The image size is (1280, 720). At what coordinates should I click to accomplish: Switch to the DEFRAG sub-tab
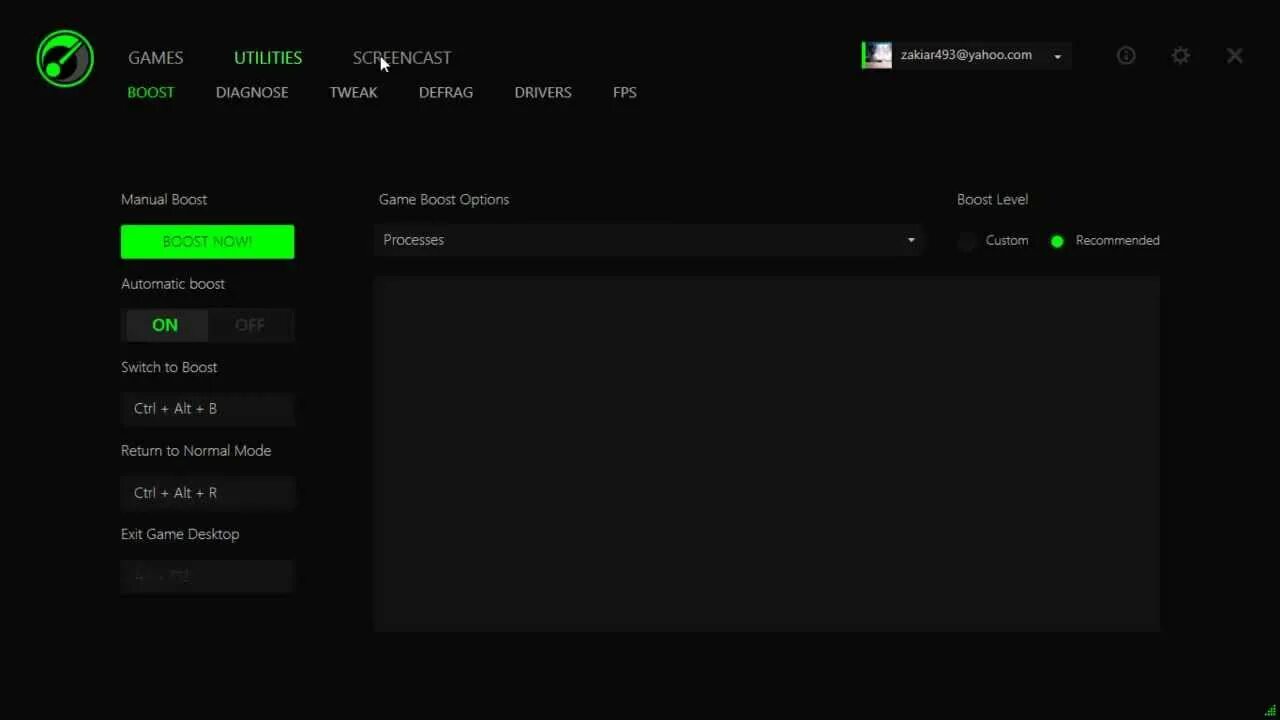tap(446, 92)
